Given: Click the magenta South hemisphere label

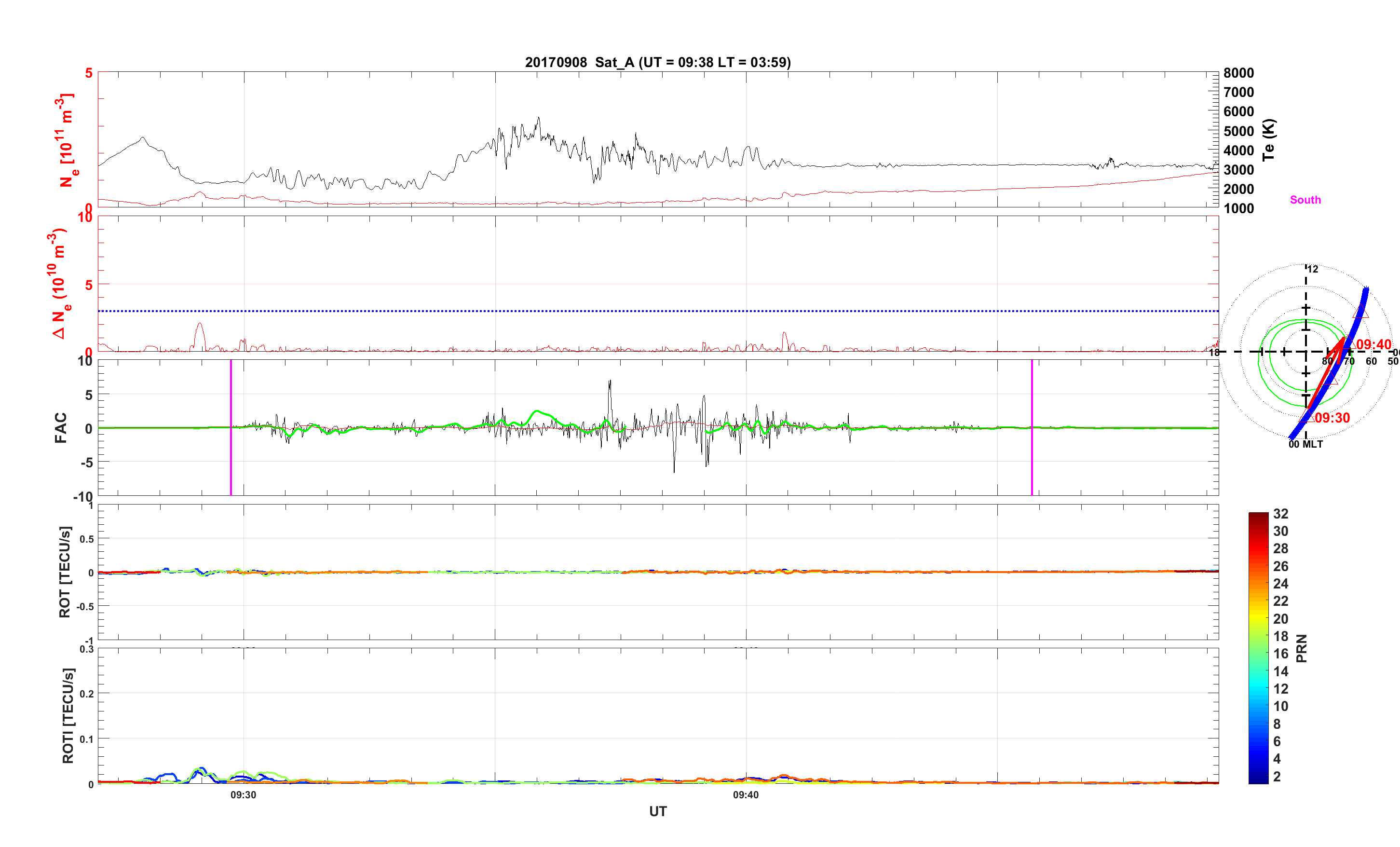Looking at the screenshot, I should (x=1305, y=200).
